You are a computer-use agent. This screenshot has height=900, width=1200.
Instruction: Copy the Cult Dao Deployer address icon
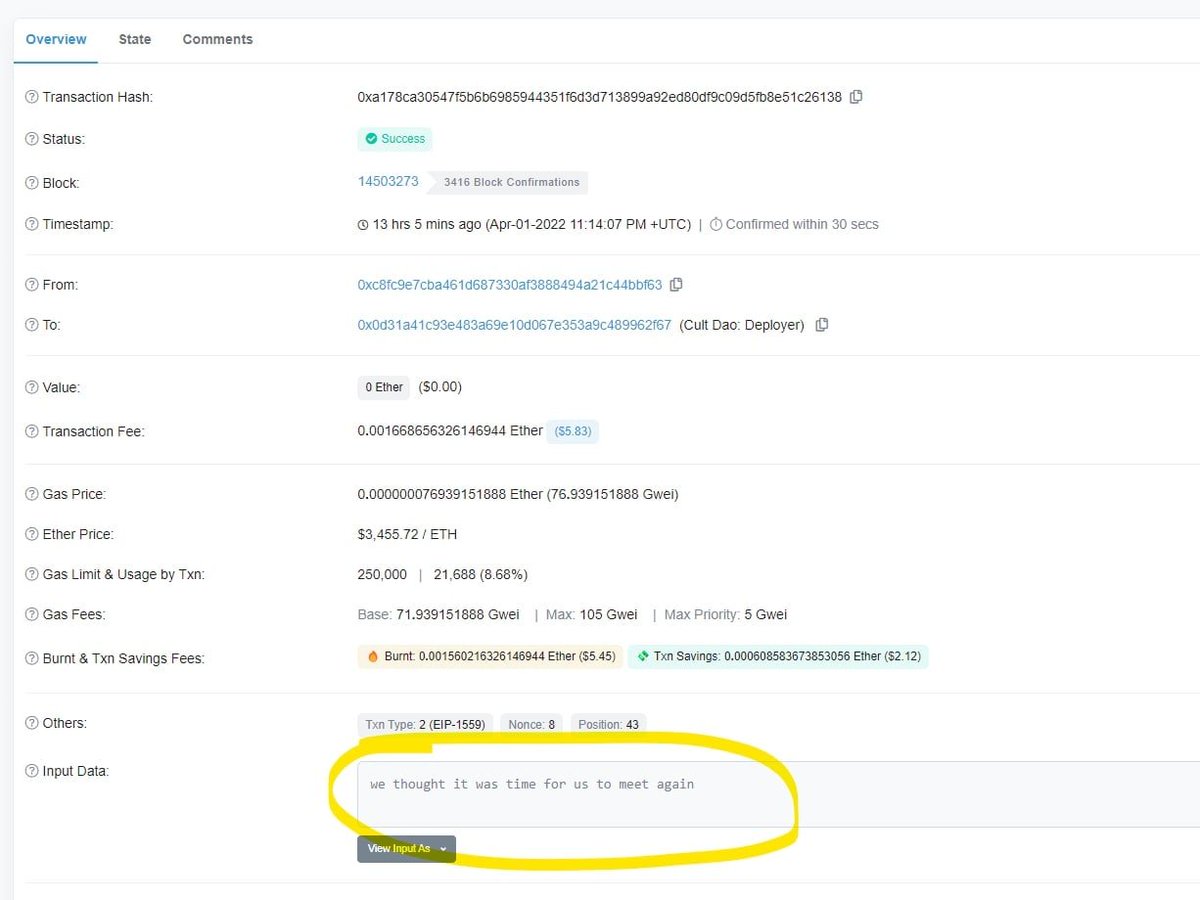pyautogui.click(x=822, y=325)
